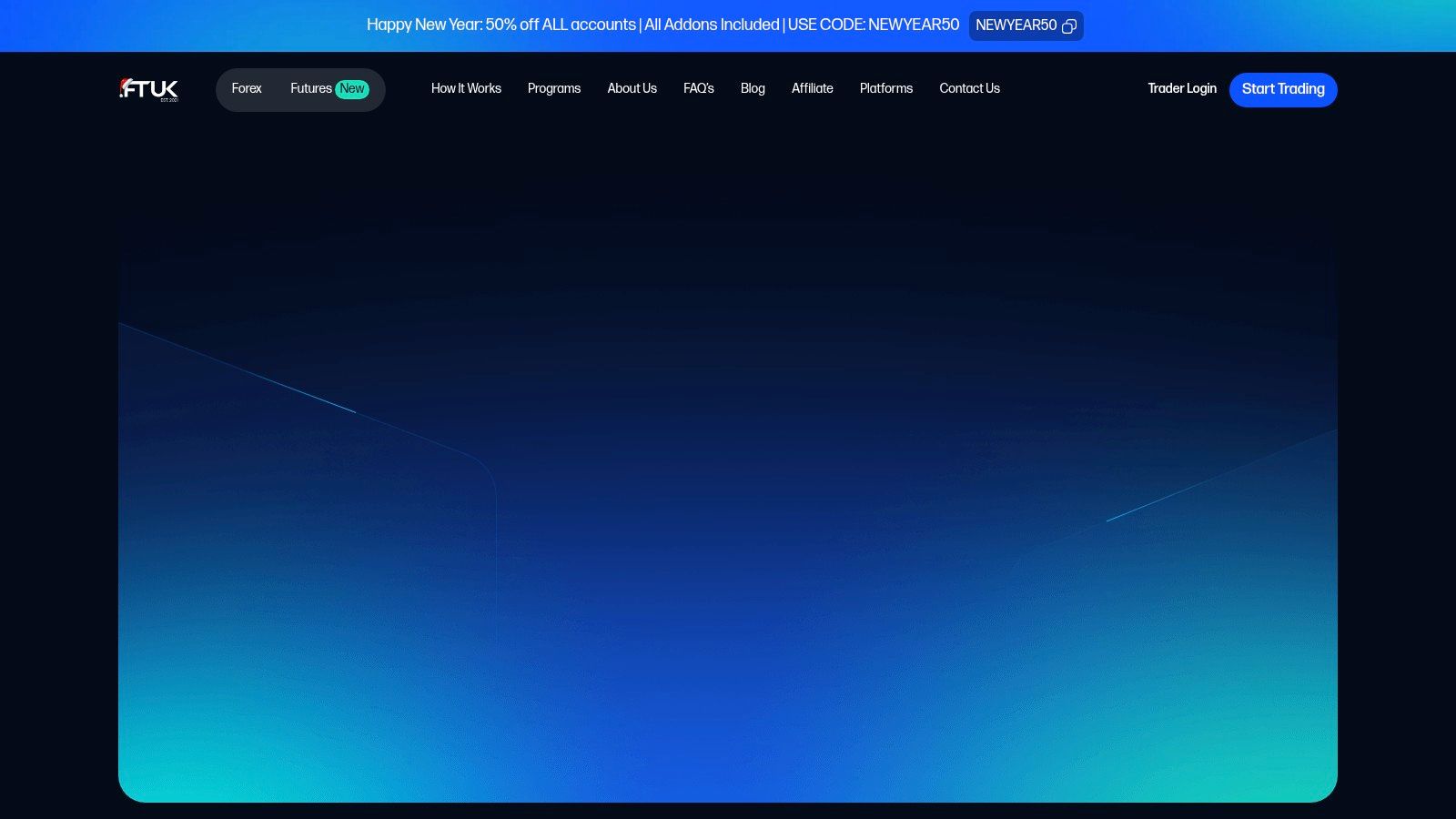Click the Happy New Year promo banner text
Screen dimensions: 1456x819
point(662,25)
